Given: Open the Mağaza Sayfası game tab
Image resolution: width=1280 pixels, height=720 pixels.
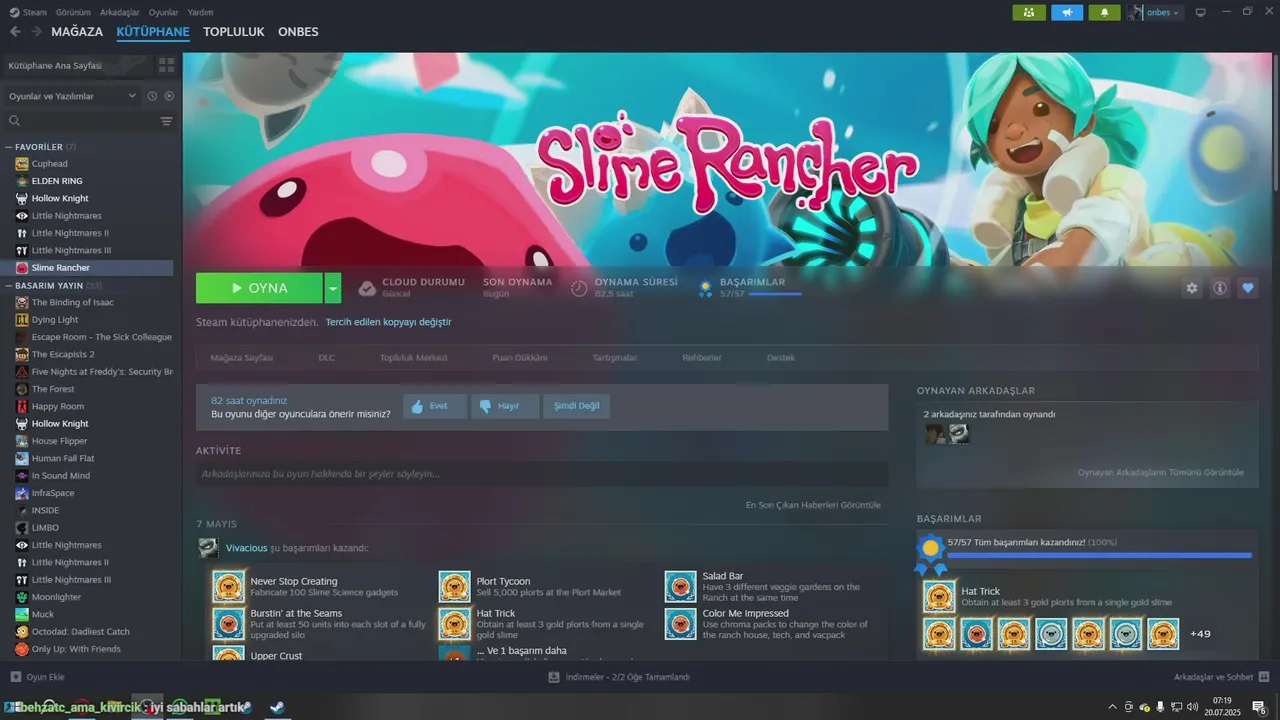Looking at the screenshot, I should pos(241,358).
